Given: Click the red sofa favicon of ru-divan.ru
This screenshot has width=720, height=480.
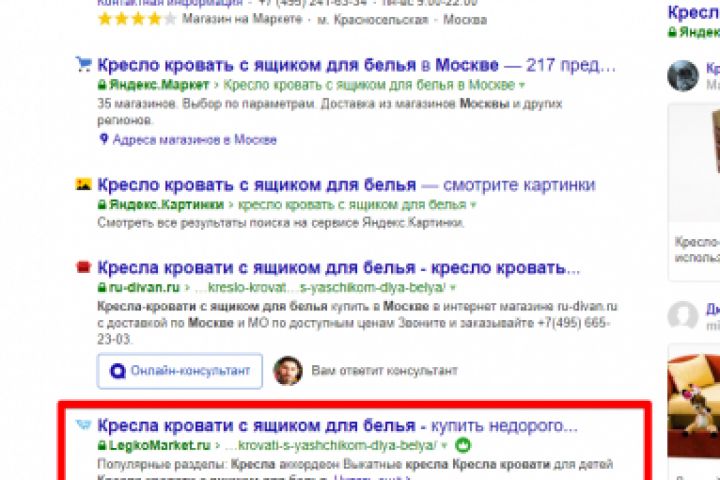Looking at the screenshot, I should point(84,267).
